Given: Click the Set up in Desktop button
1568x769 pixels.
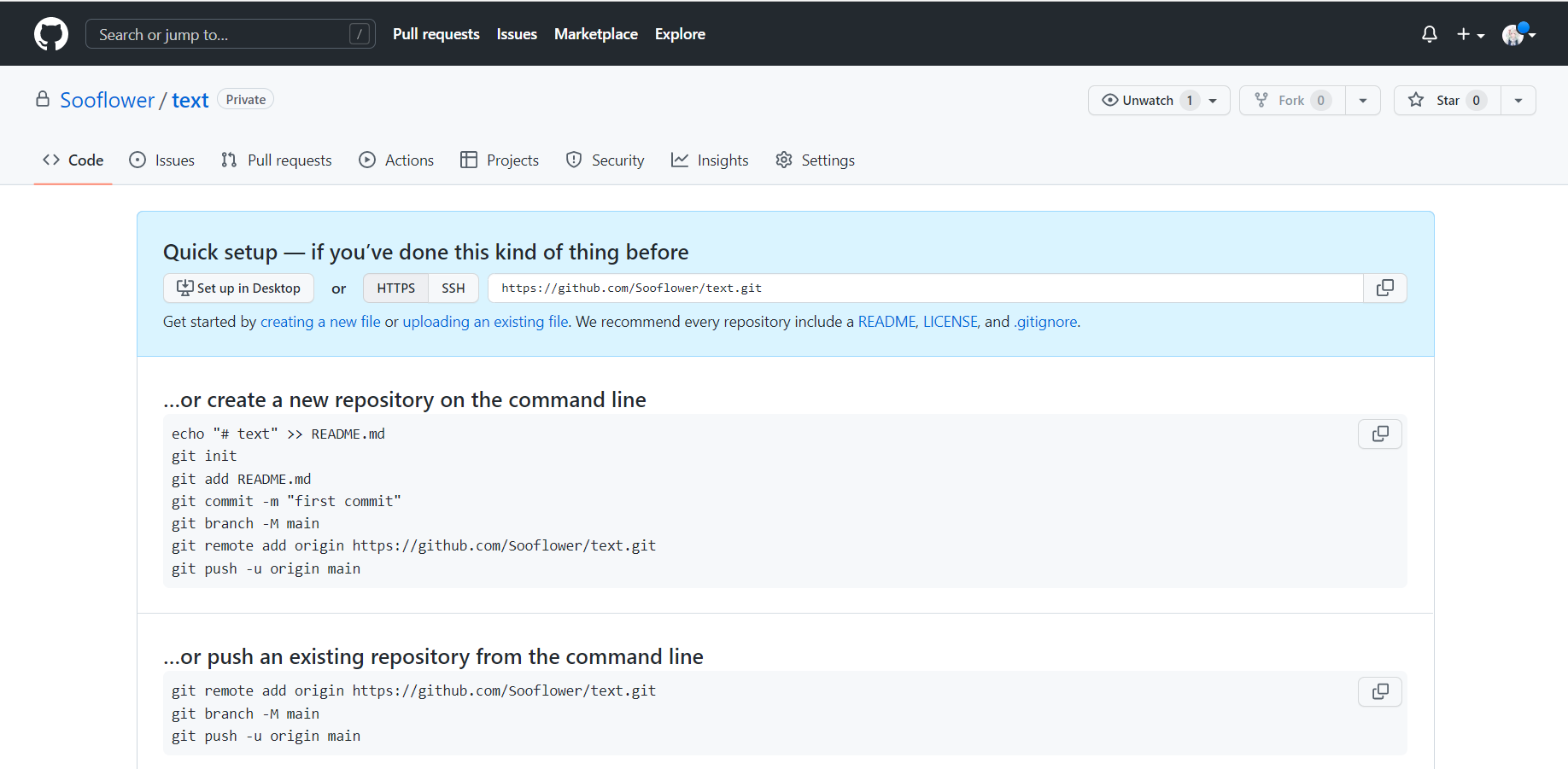Looking at the screenshot, I should click(x=238, y=288).
